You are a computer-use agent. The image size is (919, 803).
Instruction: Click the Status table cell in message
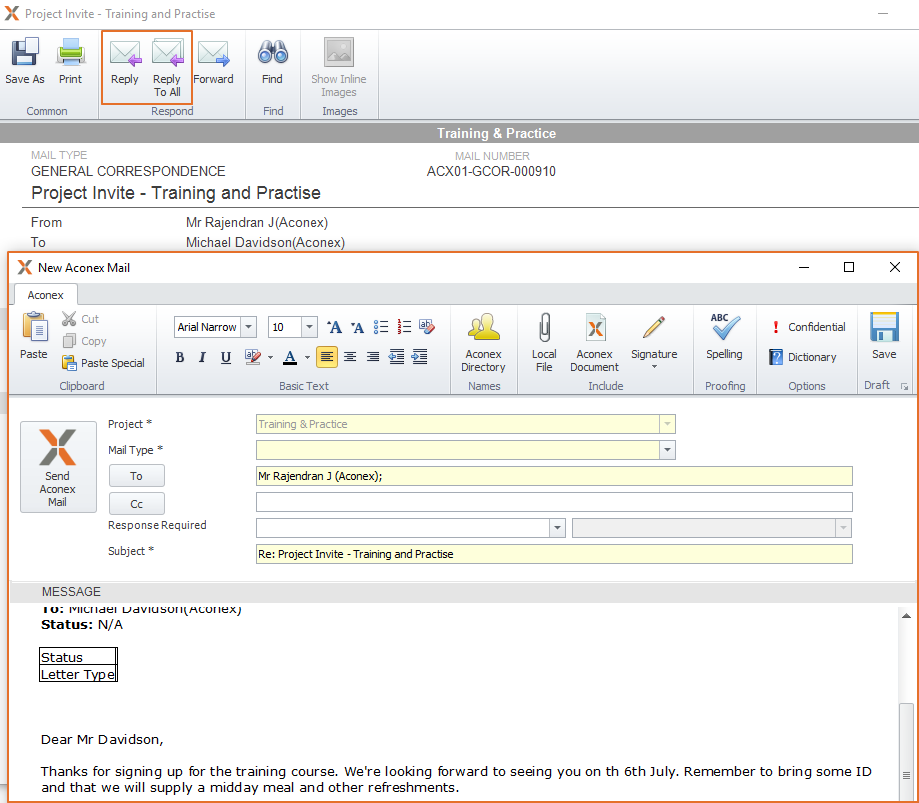[78, 656]
